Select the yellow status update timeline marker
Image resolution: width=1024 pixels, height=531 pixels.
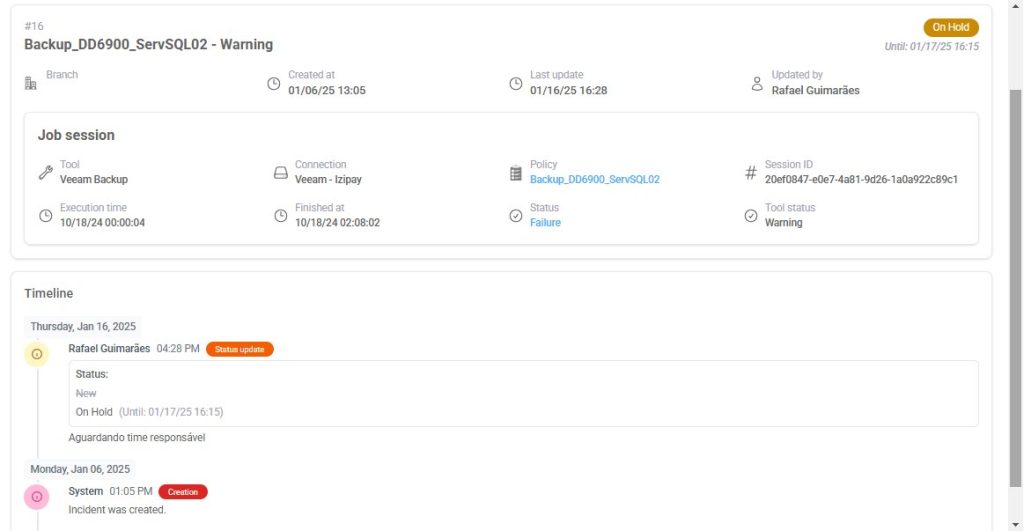click(x=37, y=354)
